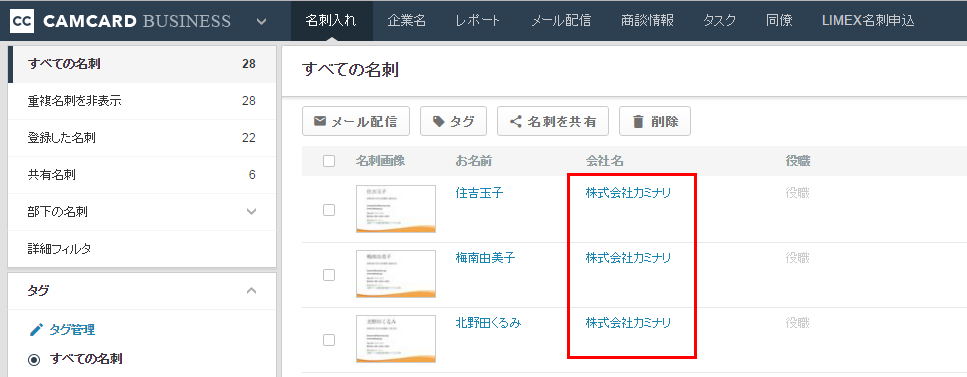Click the 役職 column header

797,161
